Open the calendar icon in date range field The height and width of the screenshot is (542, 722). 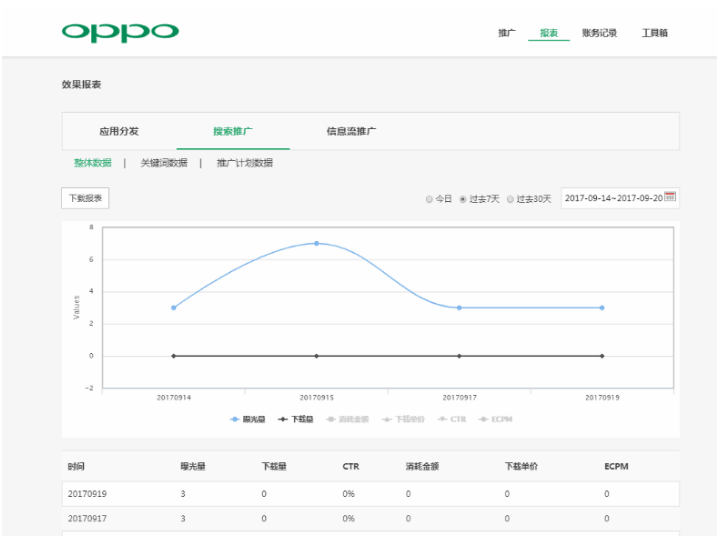670,196
